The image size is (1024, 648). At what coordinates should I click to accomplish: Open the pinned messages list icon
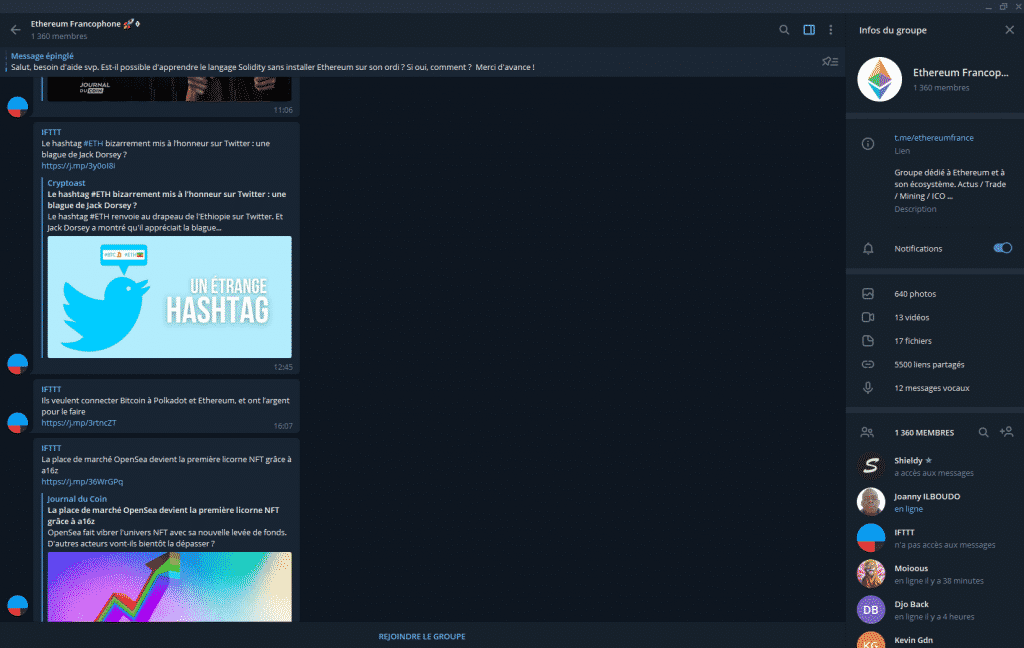pos(829,62)
